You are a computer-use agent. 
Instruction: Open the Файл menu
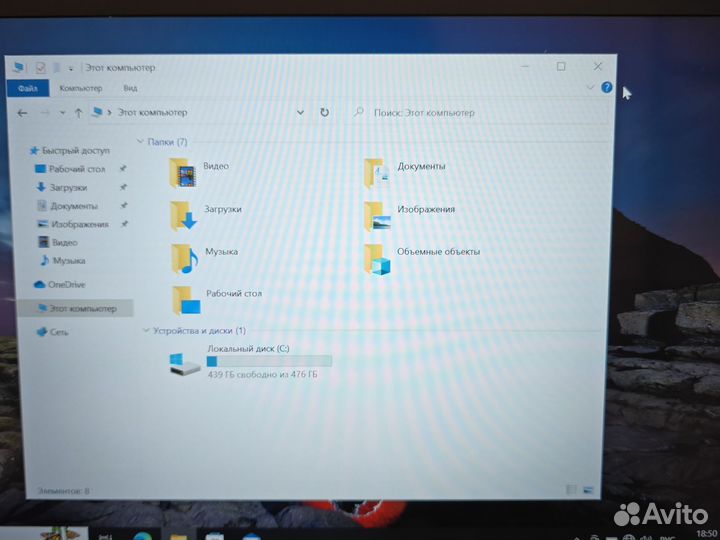click(x=28, y=88)
